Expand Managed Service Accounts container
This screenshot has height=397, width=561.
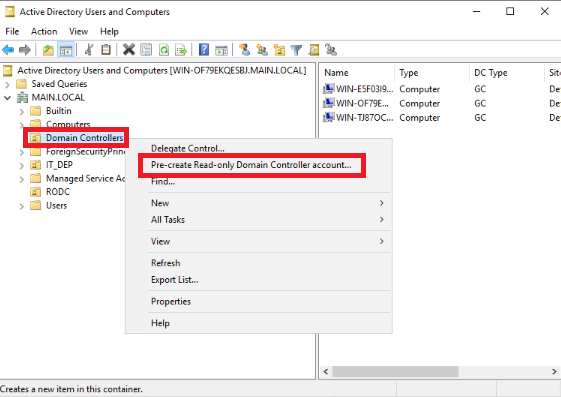[x=21, y=179]
